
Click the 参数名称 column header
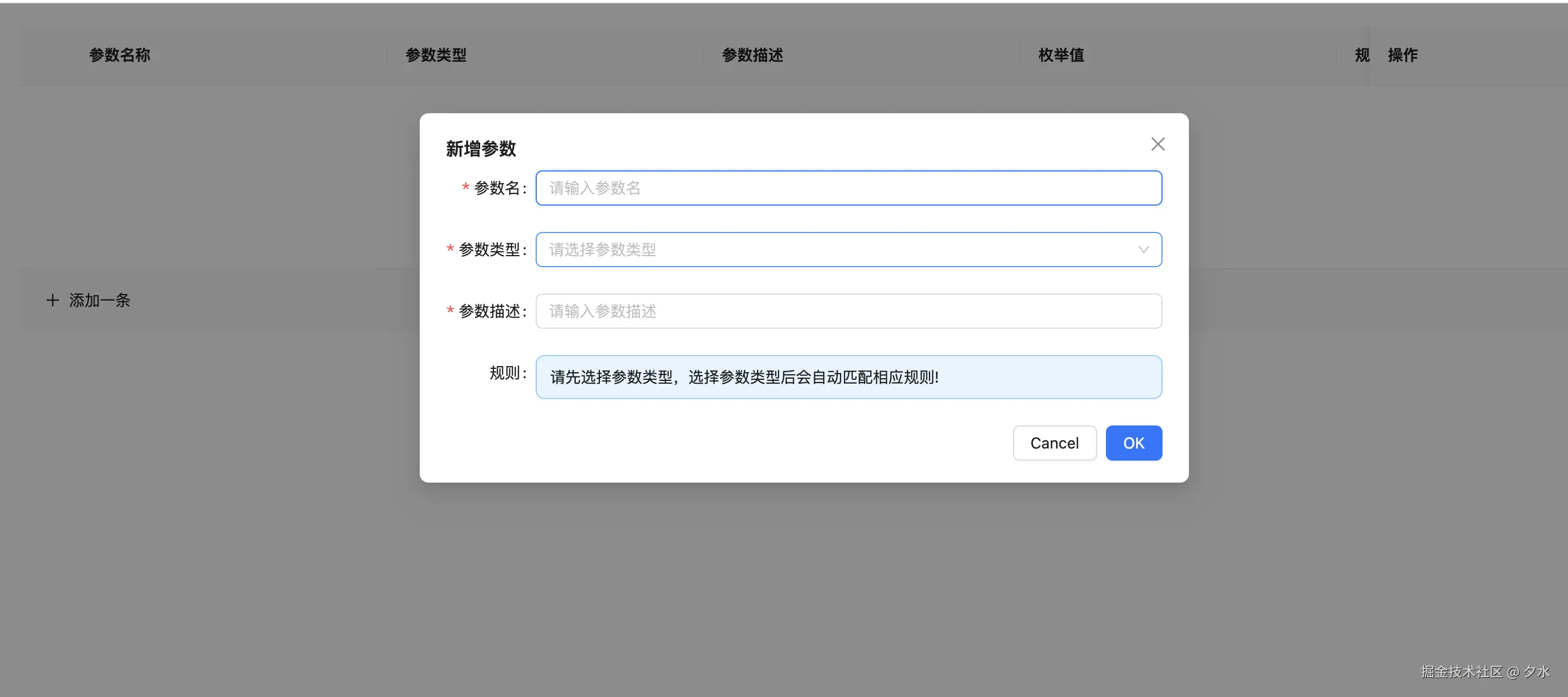pos(119,56)
